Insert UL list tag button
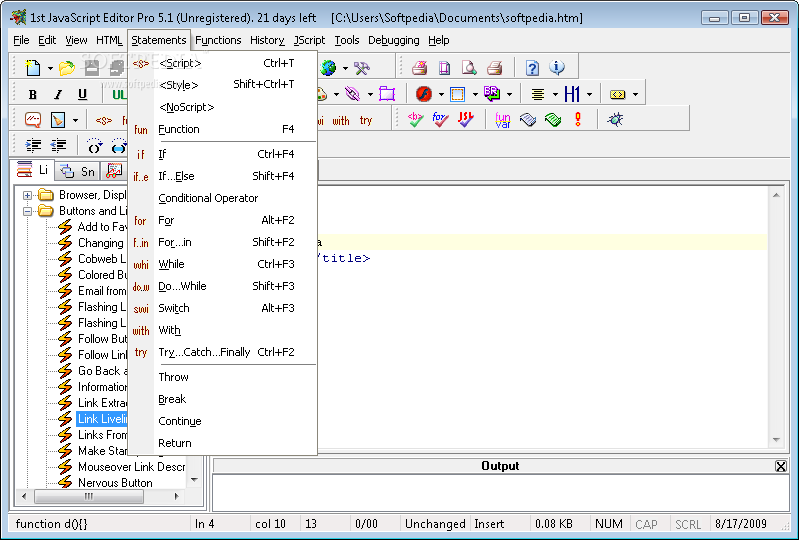This screenshot has height=540, width=799. [x=120, y=94]
